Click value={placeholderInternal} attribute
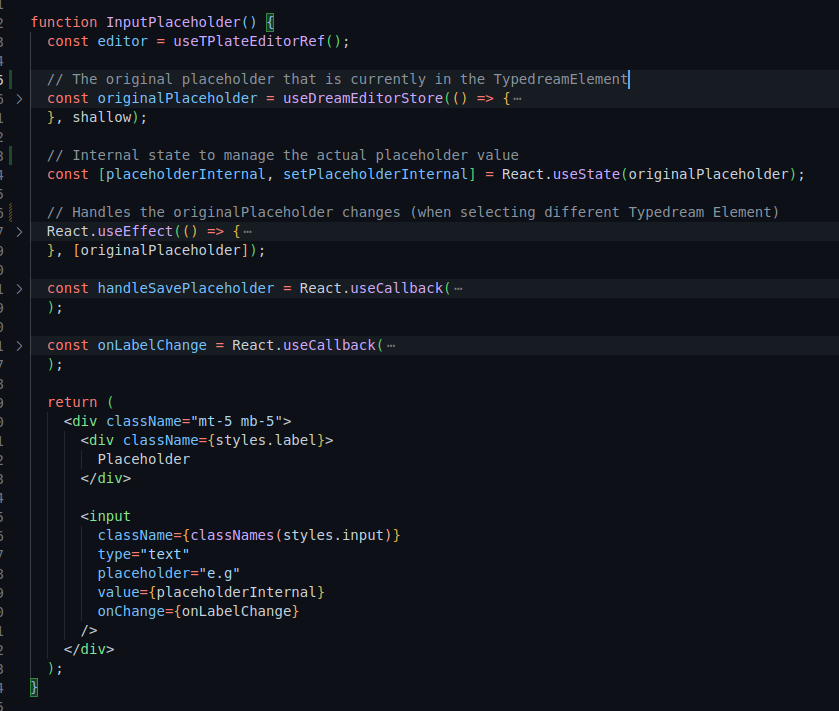The height and width of the screenshot is (711, 839). click(x=211, y=592)
